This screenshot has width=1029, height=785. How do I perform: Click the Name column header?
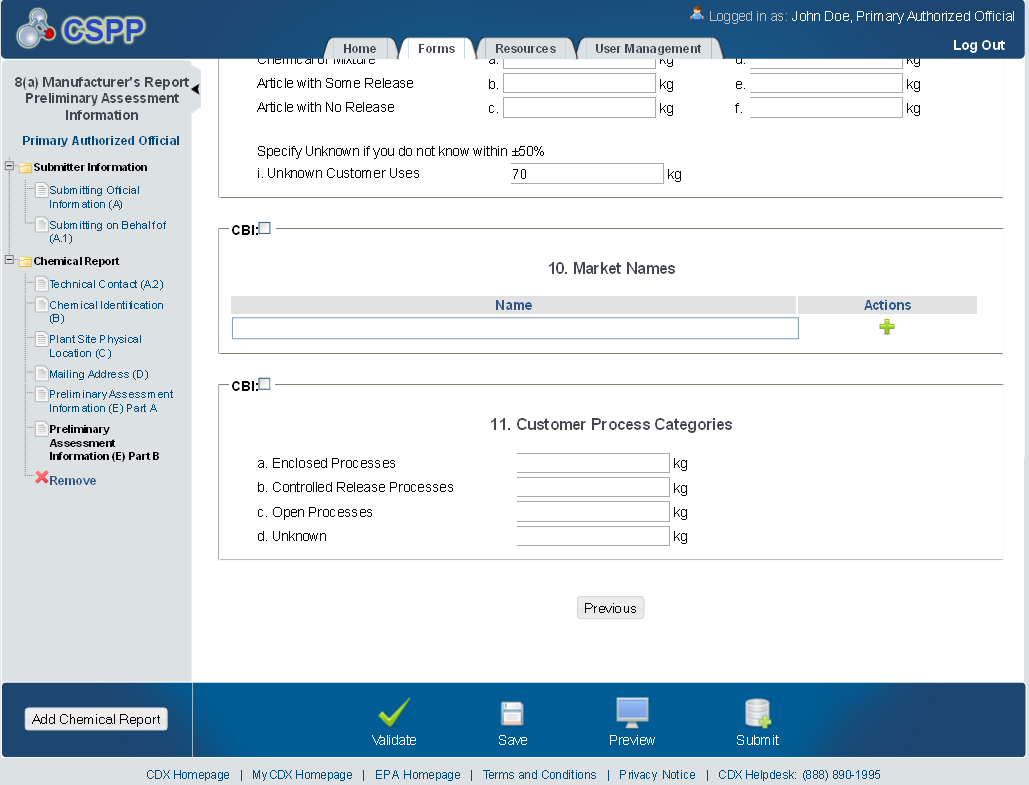point(513,305)
